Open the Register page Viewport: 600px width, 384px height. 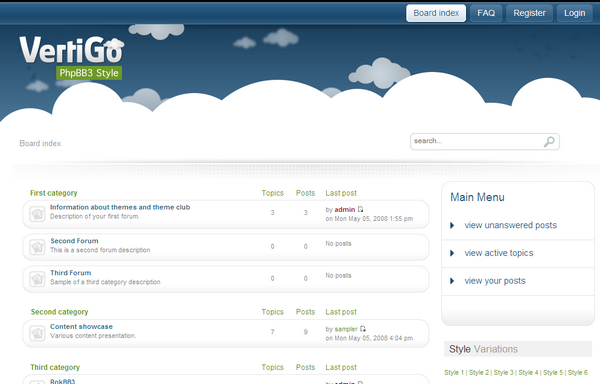529,13
